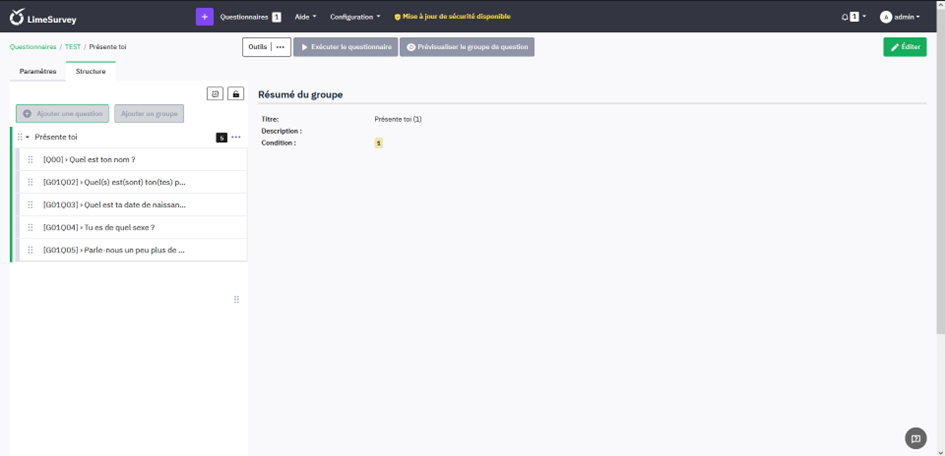Switch to the Paramètres tab
Image resolution: width=945 pixels, height=456 pixels.
[38, 72]
